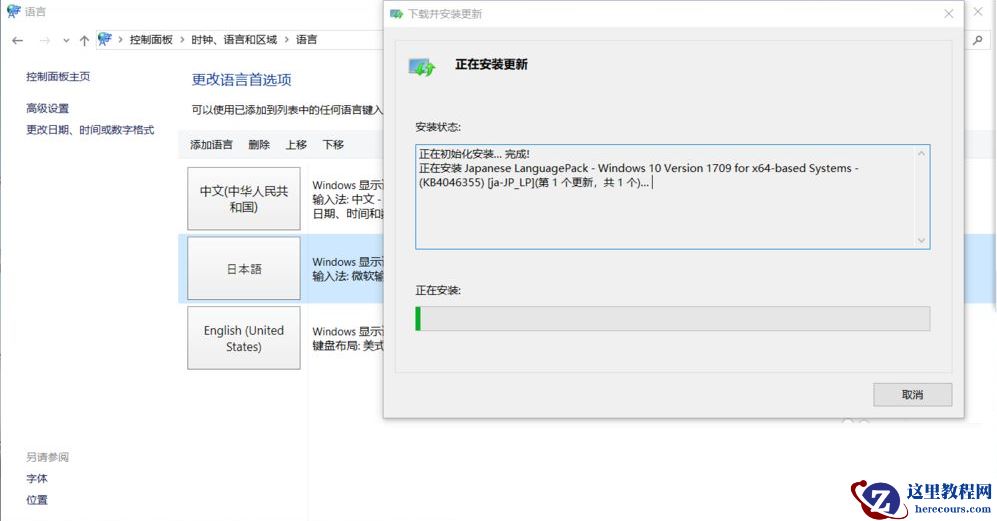Open 字体 link under 另请参阅

click(x=37, y=478)
